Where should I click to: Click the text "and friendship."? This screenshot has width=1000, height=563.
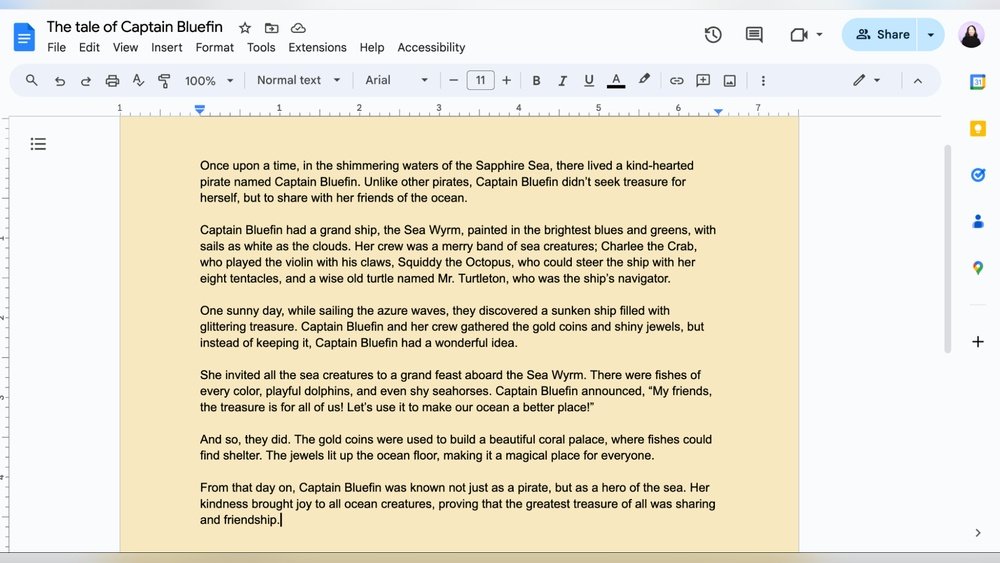tap(239, 520)
